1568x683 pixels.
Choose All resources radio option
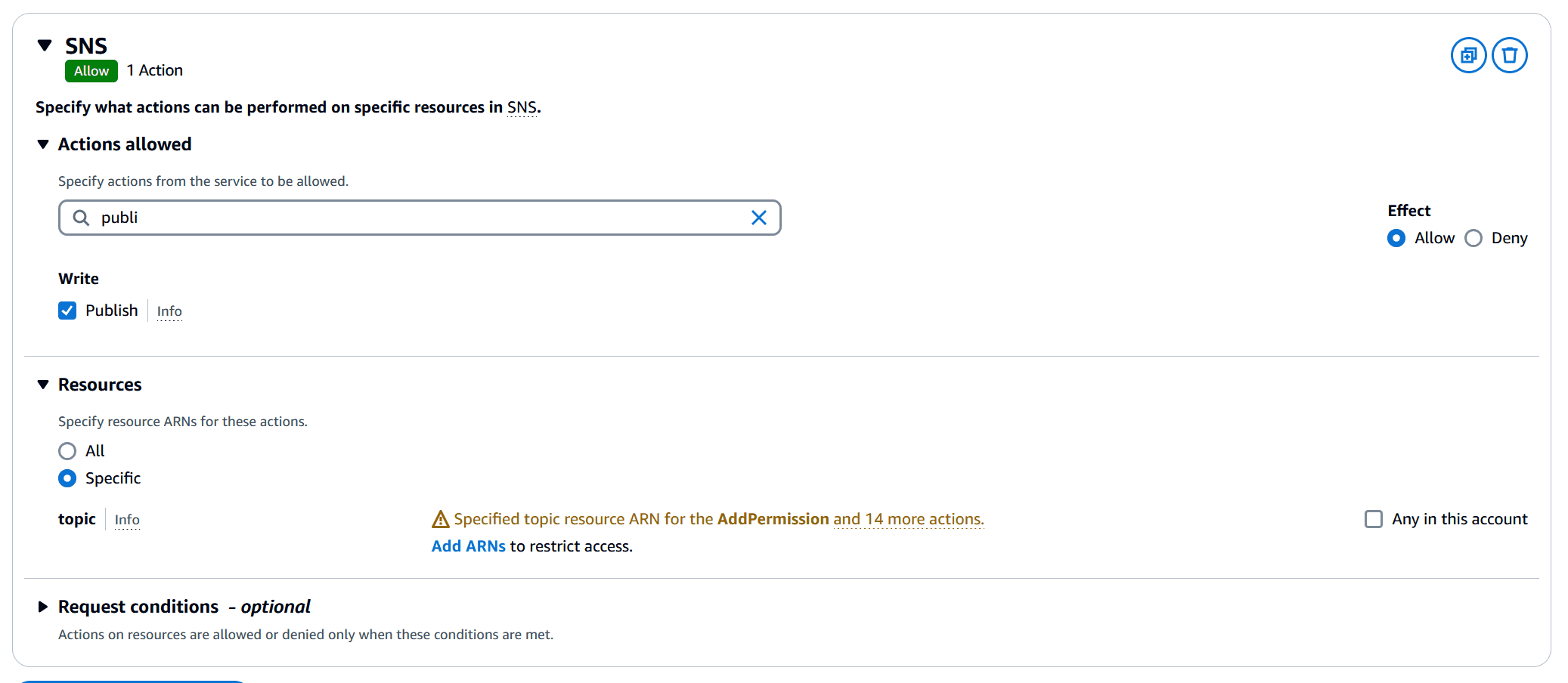pyautogui.click(x=67, y=451)
